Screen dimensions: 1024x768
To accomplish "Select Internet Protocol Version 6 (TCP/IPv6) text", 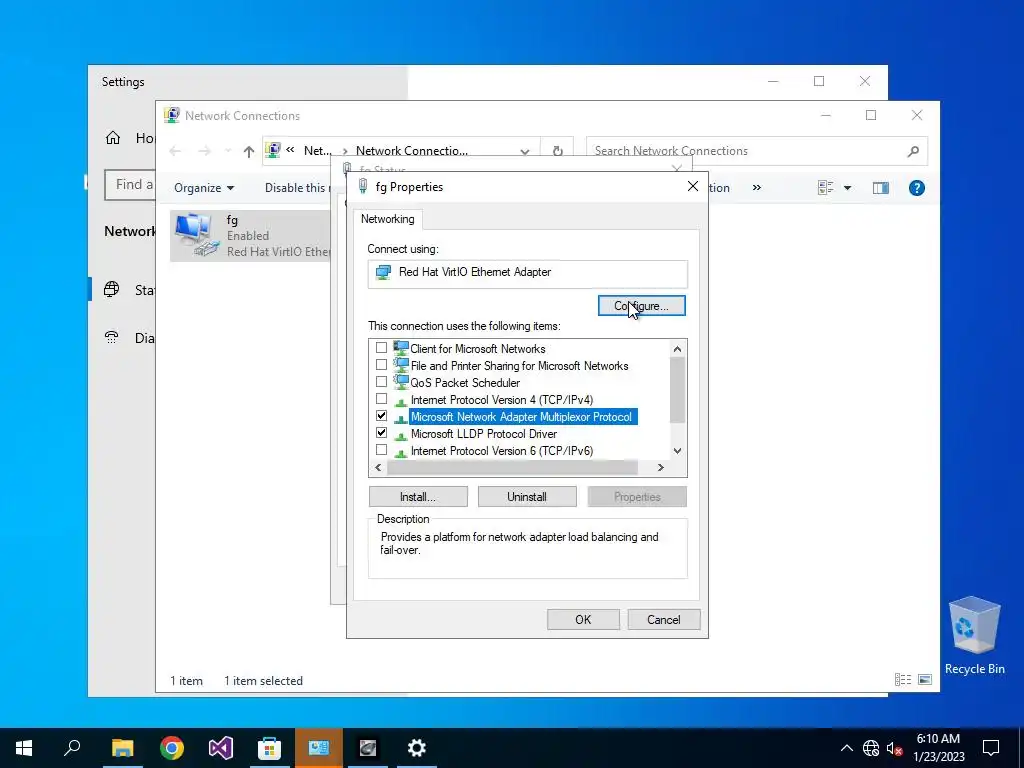I will coord(502,451).
